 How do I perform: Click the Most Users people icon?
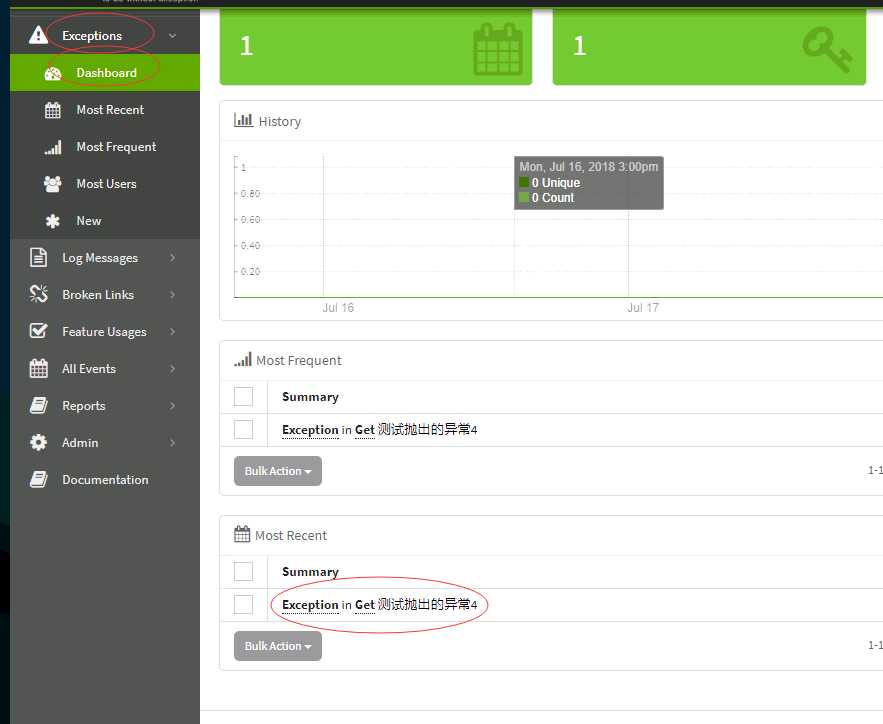point(52,184)
